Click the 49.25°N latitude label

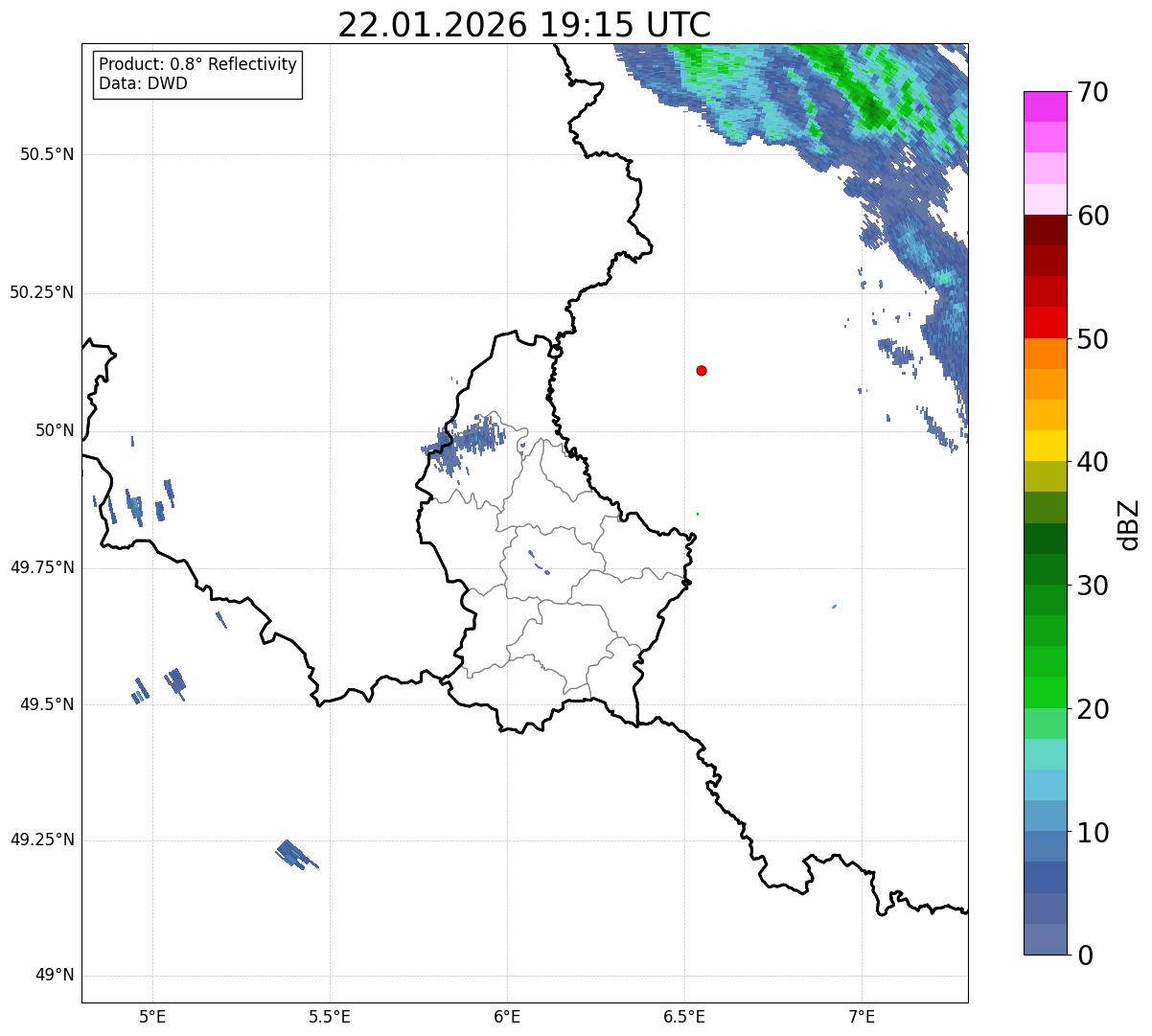[x=42, y=840]
